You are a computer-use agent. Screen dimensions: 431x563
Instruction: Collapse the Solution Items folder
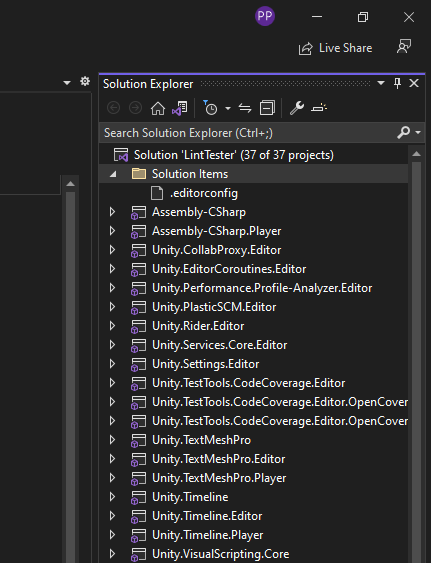click(x=113, y=174)
